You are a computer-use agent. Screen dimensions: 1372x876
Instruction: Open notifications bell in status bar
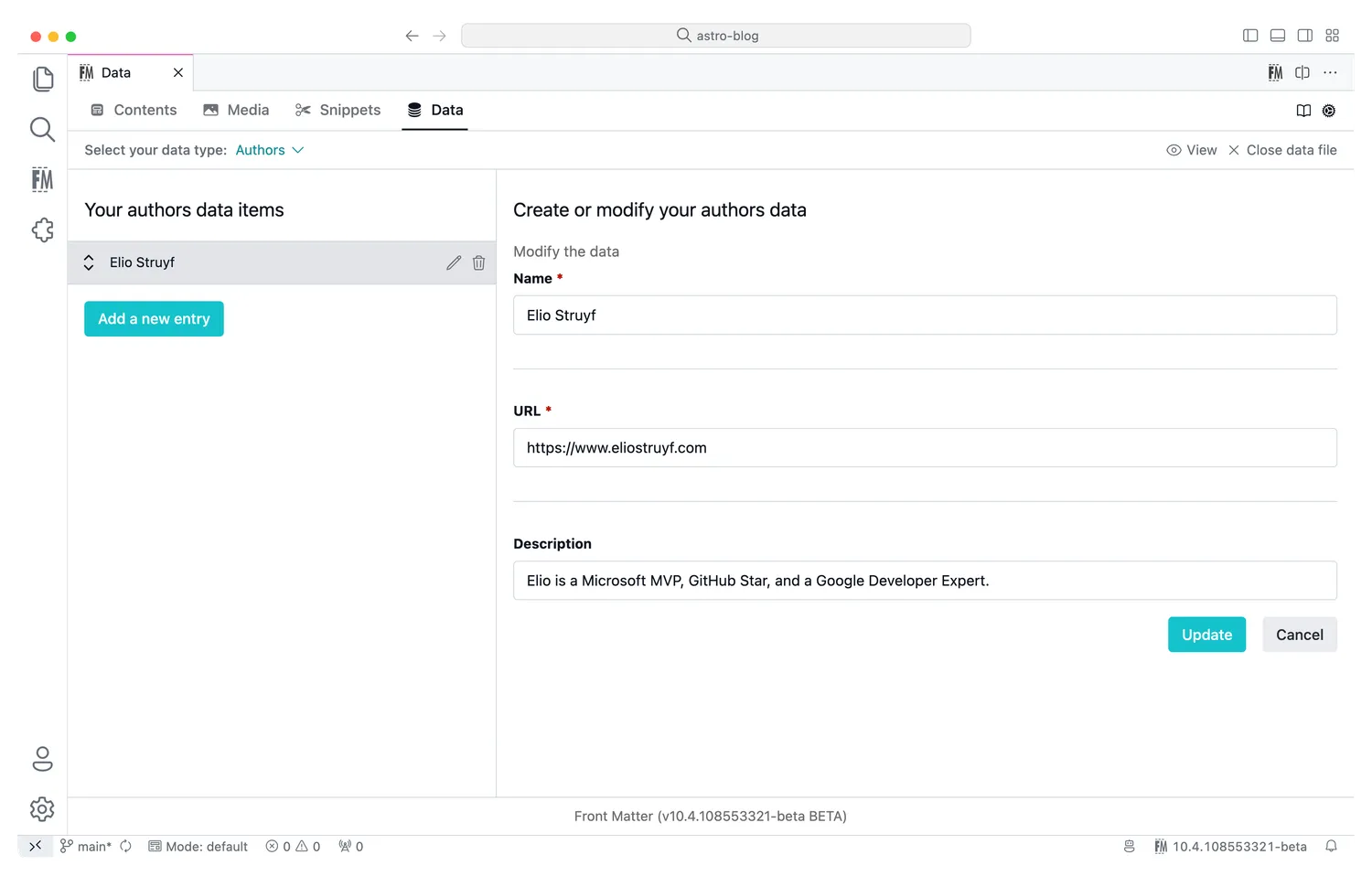pyautogui.click(x=1332, y=847)
